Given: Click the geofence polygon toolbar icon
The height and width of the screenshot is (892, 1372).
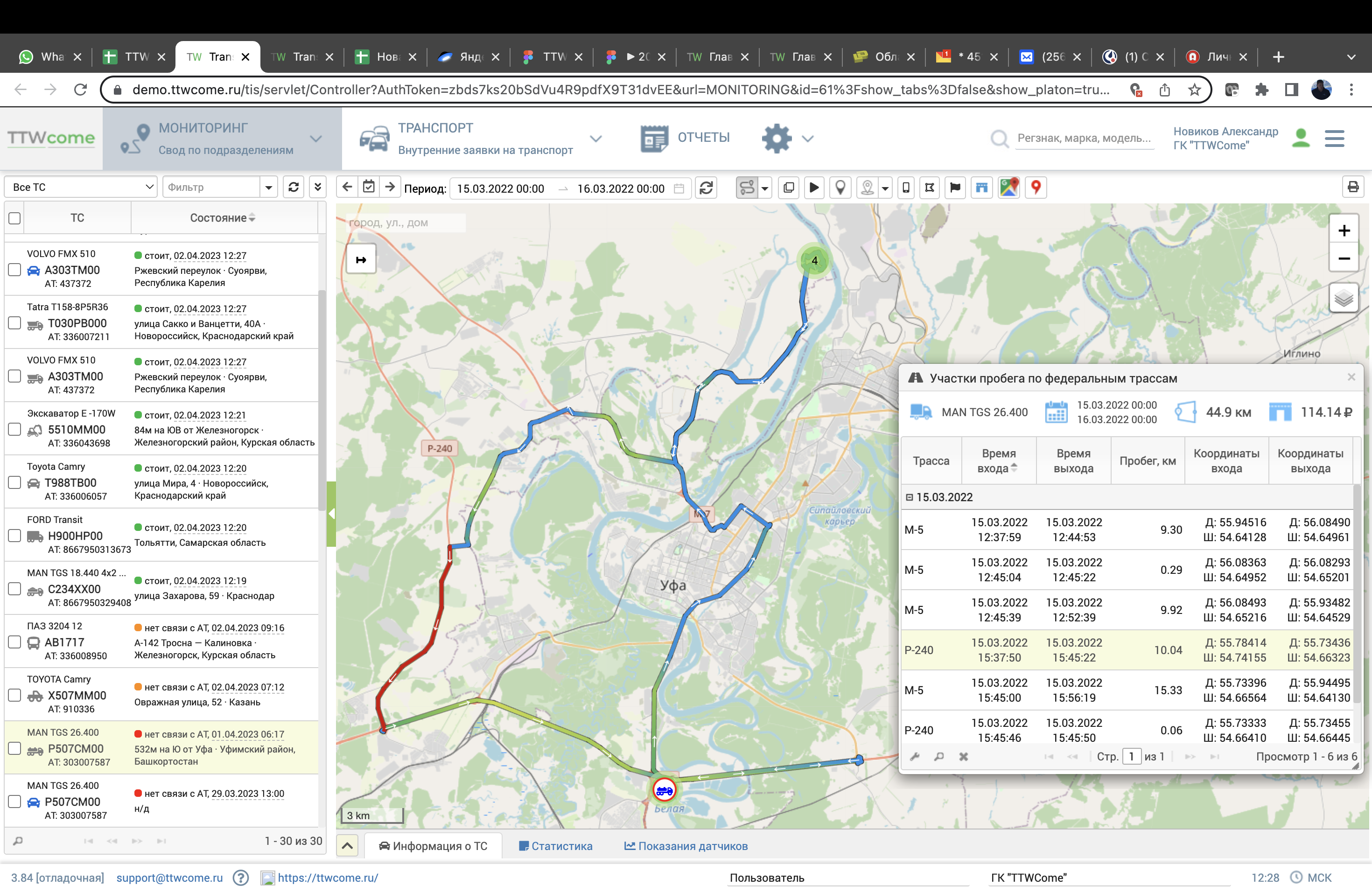Looking at the screenshot, I should (x=929, y=188).
